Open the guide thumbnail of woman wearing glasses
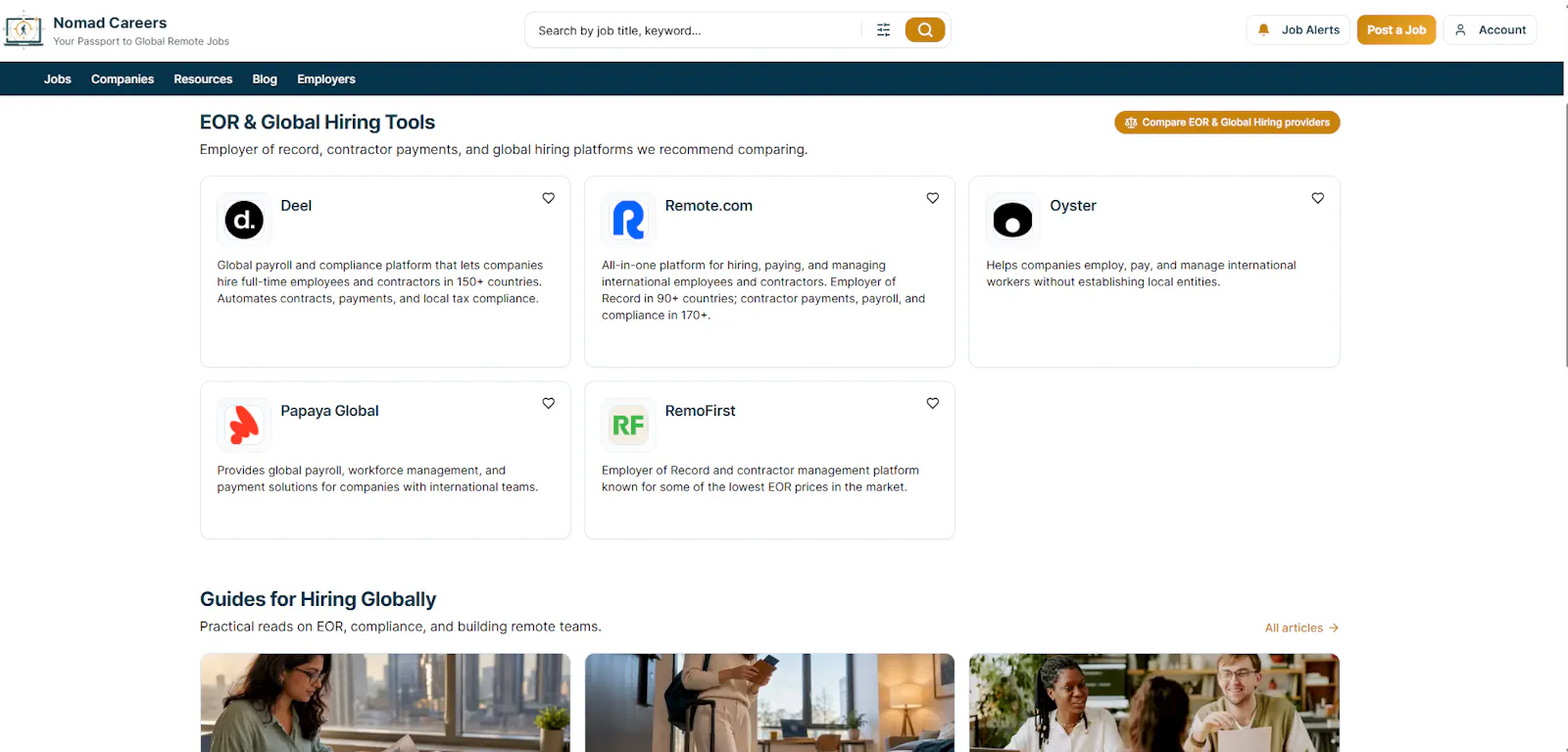The width and height of the screenshot is (1568, 752). coord(385,703)
